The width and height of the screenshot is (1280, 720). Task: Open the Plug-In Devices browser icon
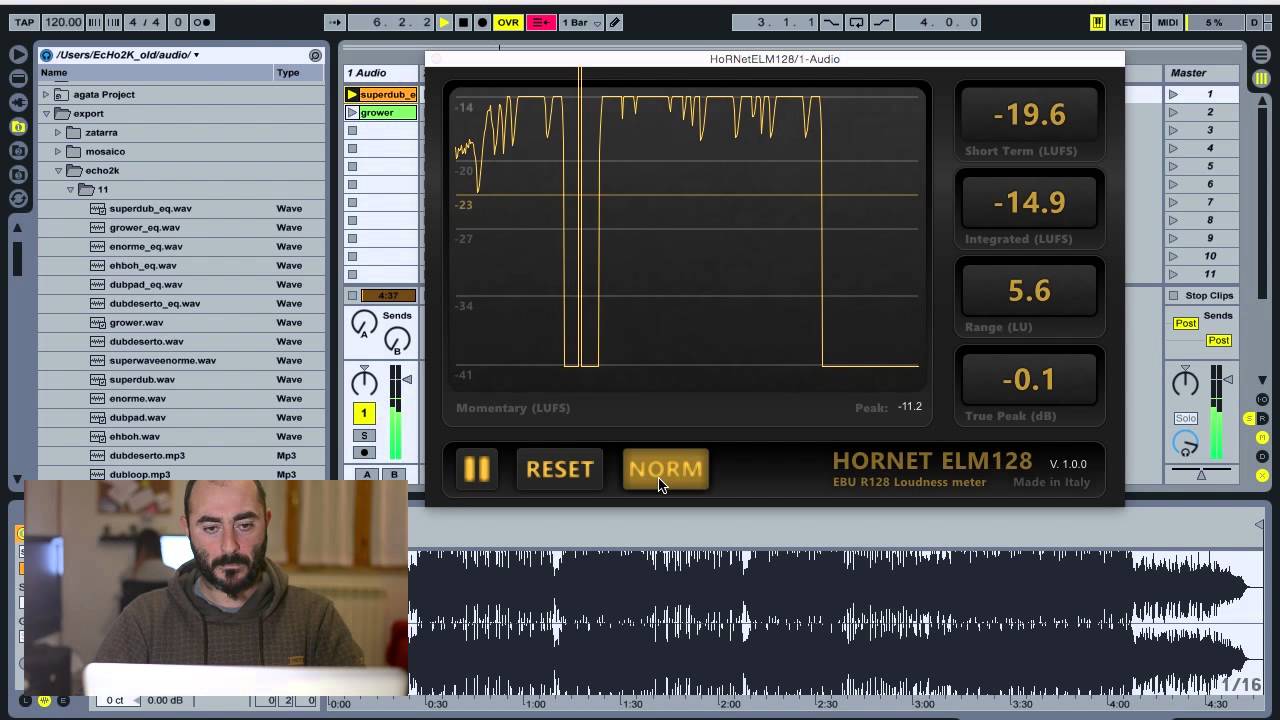pos(18,102)
